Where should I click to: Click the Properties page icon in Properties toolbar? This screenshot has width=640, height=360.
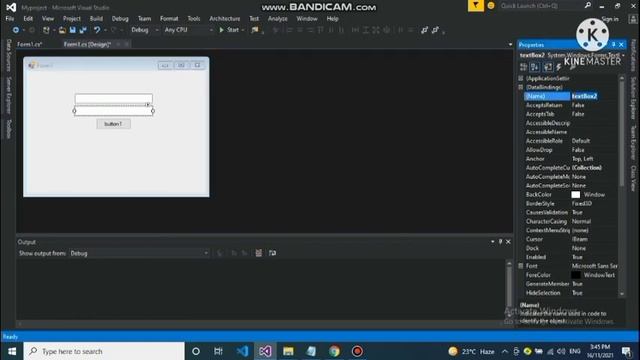click(x=548, y=67)
